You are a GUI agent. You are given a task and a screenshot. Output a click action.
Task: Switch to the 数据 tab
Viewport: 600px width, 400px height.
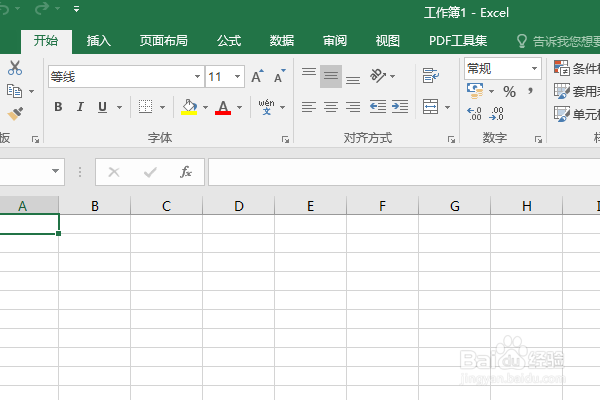pos(282,41)
